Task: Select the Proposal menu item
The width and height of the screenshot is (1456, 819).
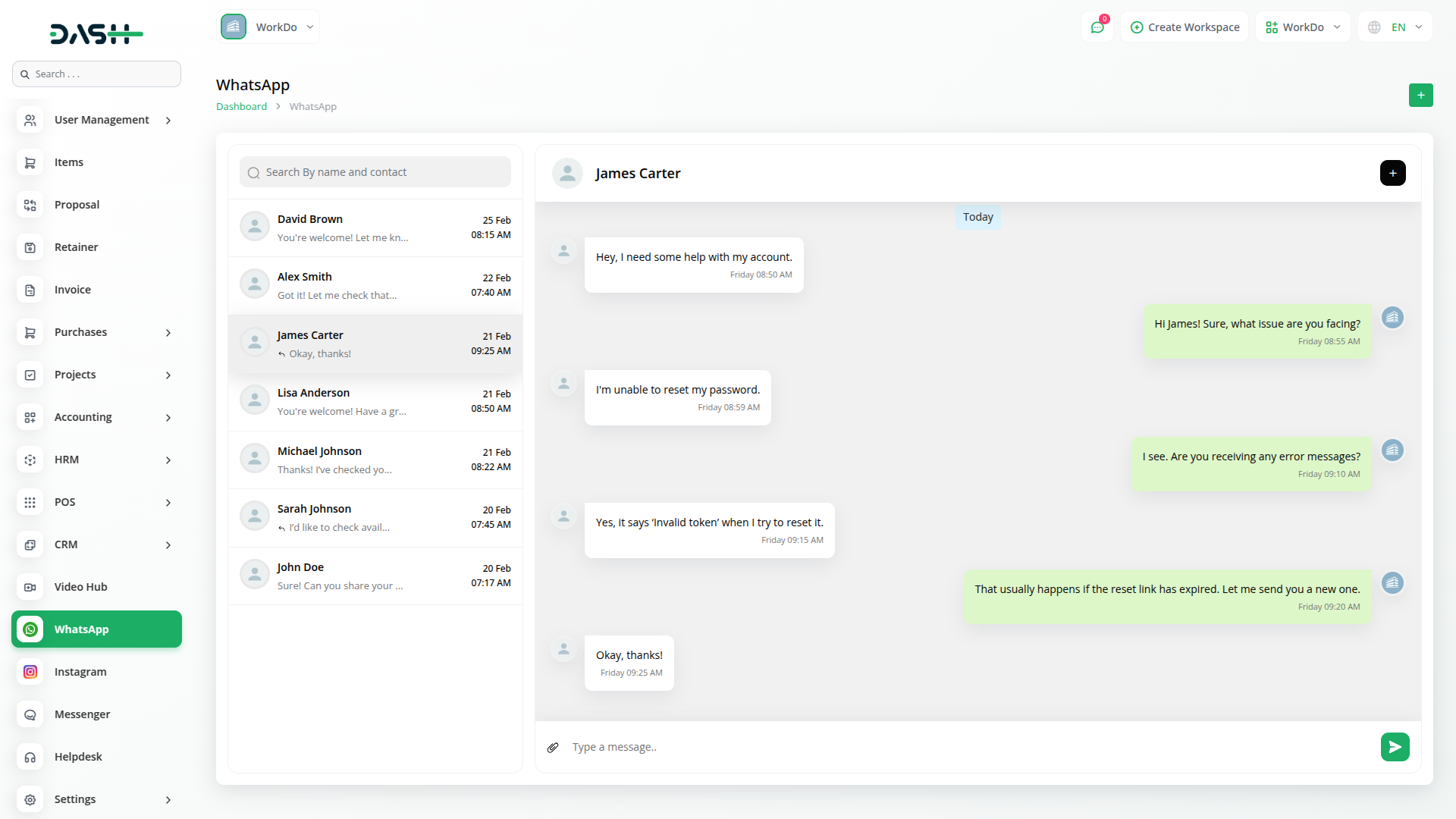Action: click(x=77, y=205)
